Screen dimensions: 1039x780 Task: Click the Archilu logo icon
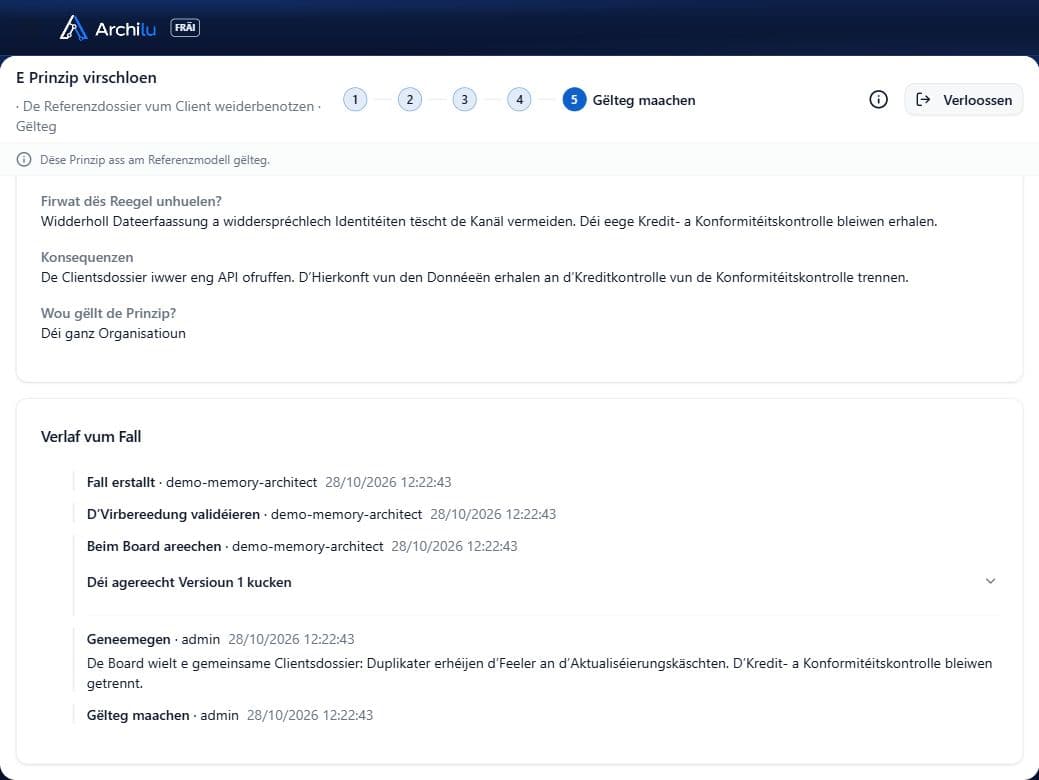(73, 28)
